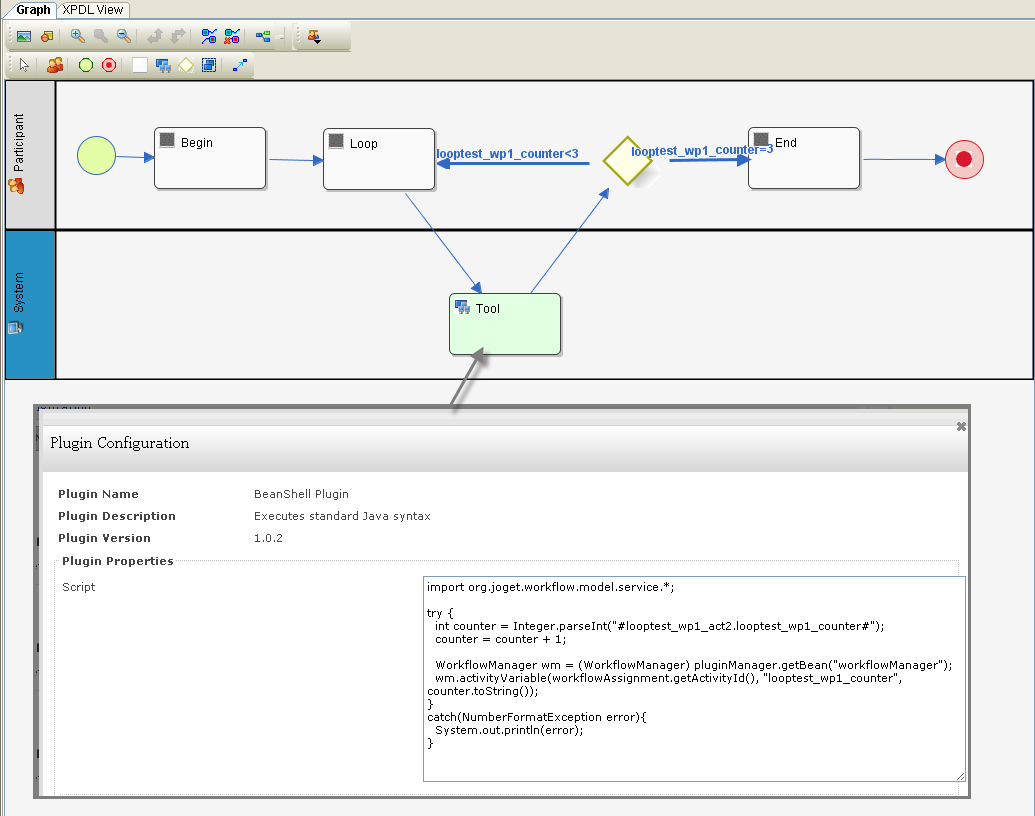
Task: Select the Loop activity box
Action: click(378, 159)
